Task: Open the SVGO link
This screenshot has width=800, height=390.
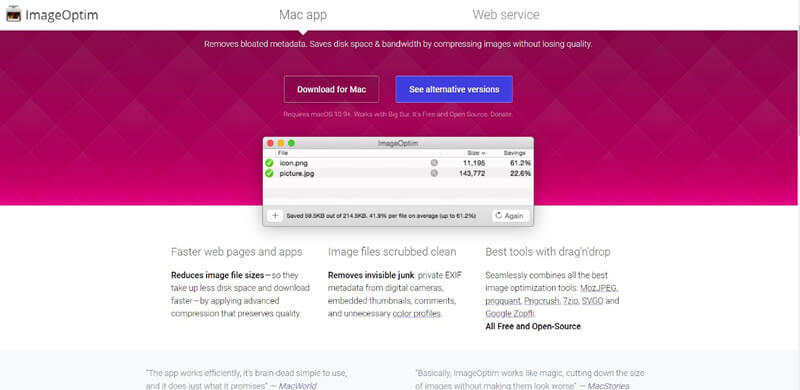Action: click(x=593, y=301)
